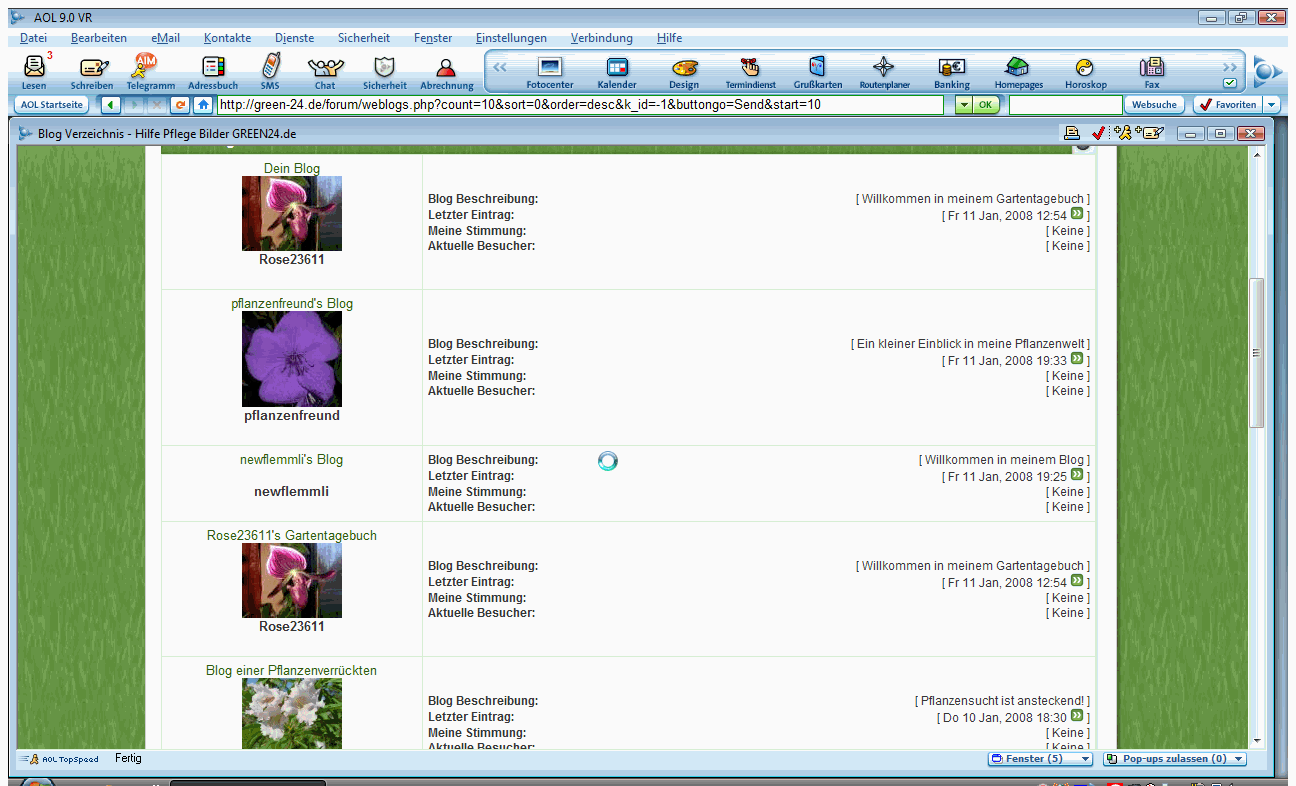This screenshot has width=1296, height=786.
Task: Open the Kontakte menu
Action: pos(227,38)
